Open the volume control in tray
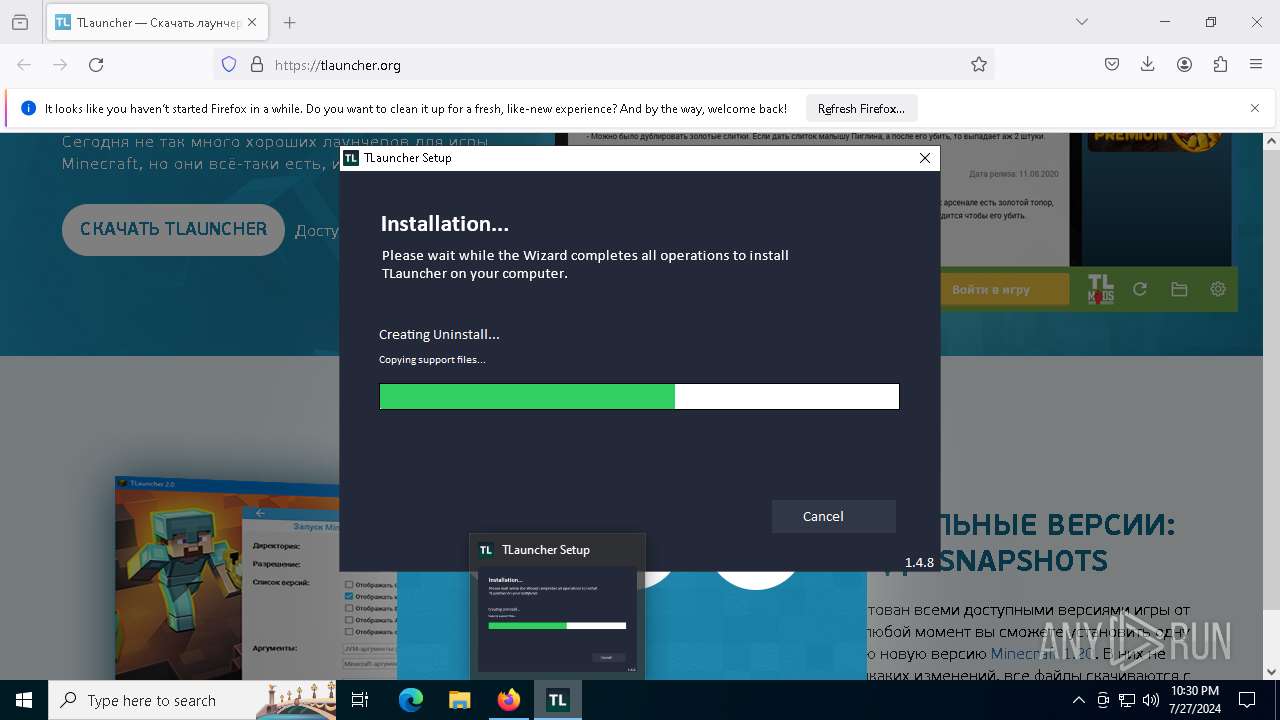 click(1151, 700)
